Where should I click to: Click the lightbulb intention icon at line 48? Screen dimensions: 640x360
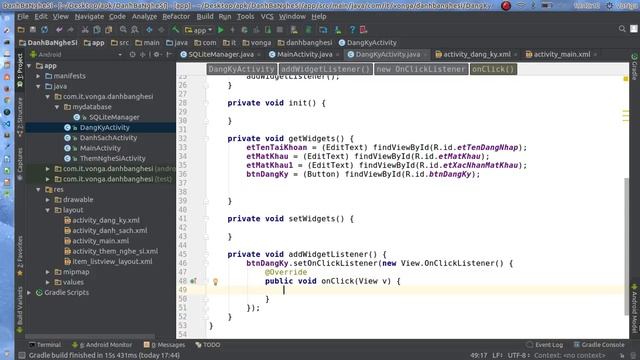(x=215, y=281)
